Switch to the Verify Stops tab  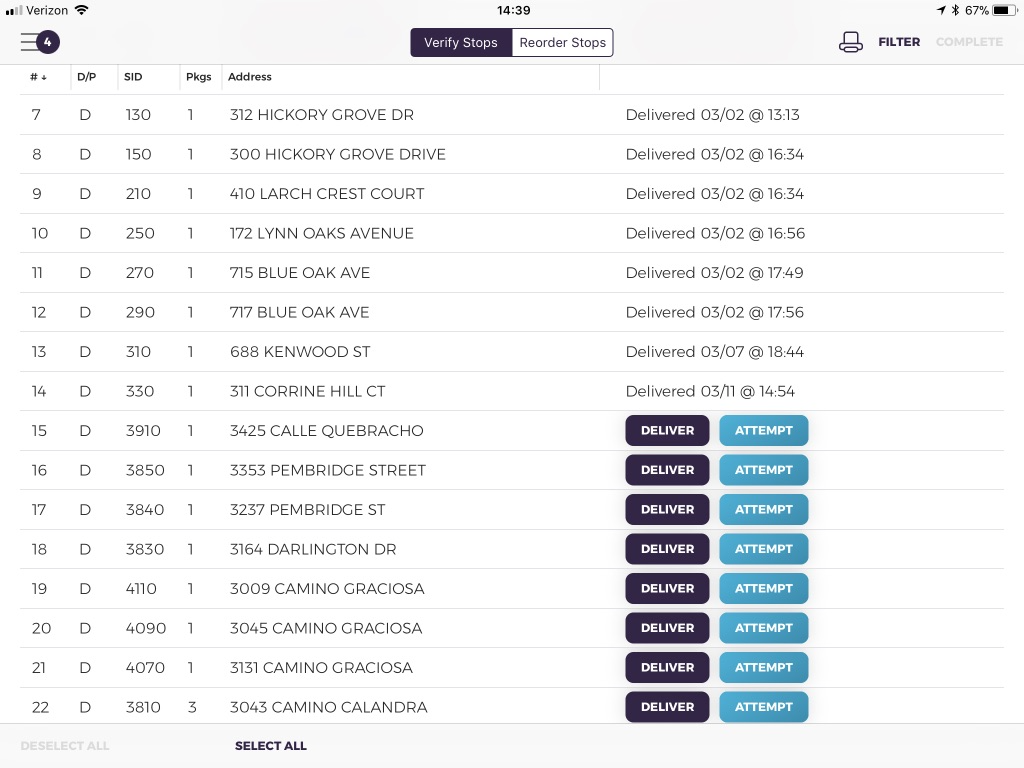tap(460, 42)
